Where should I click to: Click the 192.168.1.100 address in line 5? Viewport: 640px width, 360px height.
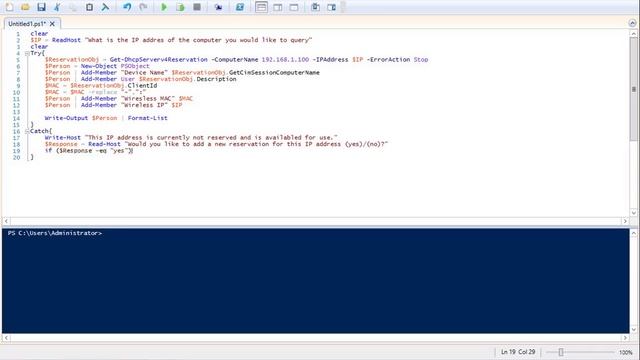click(x=285, y=60)
